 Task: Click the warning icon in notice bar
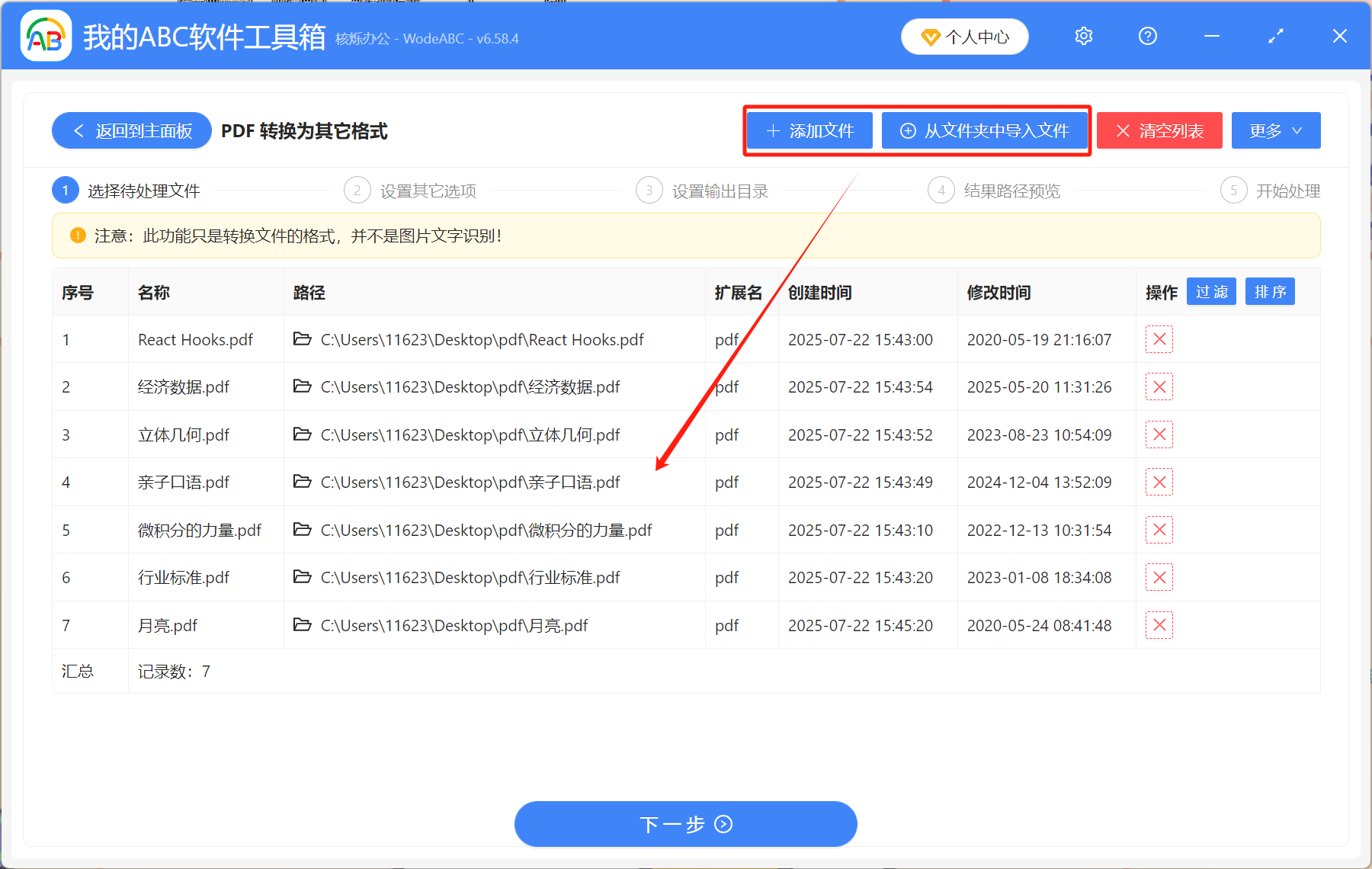tap(78, 236)
